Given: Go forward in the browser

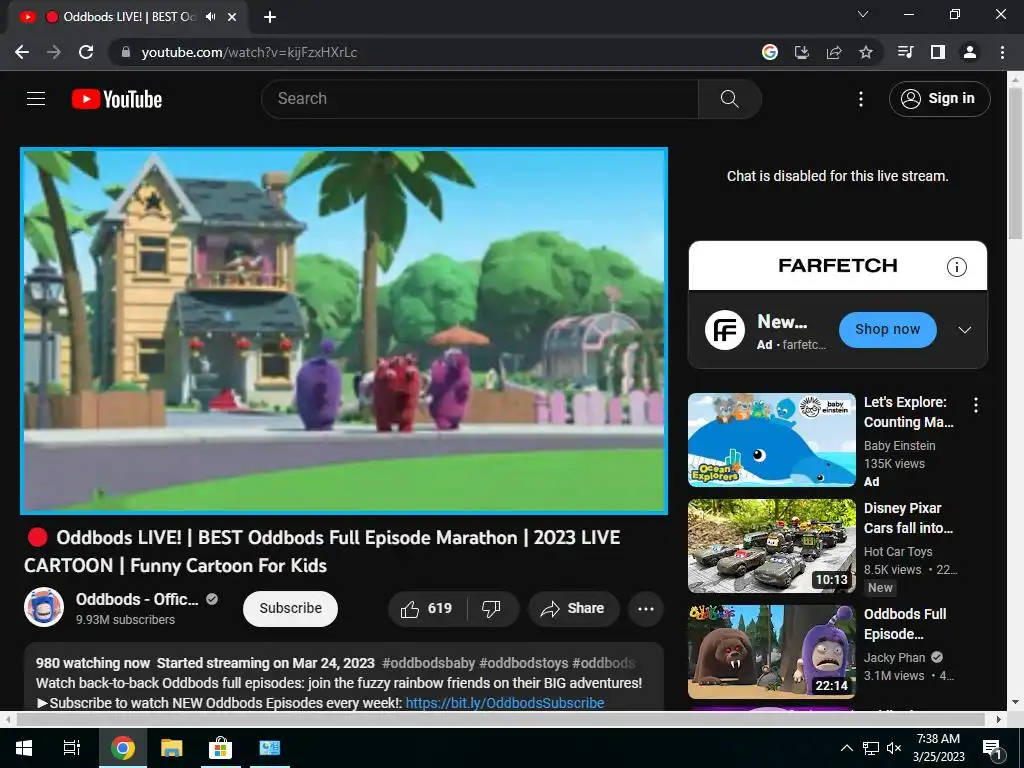Looking at the screenshot, I should click(x=54, y=52).
